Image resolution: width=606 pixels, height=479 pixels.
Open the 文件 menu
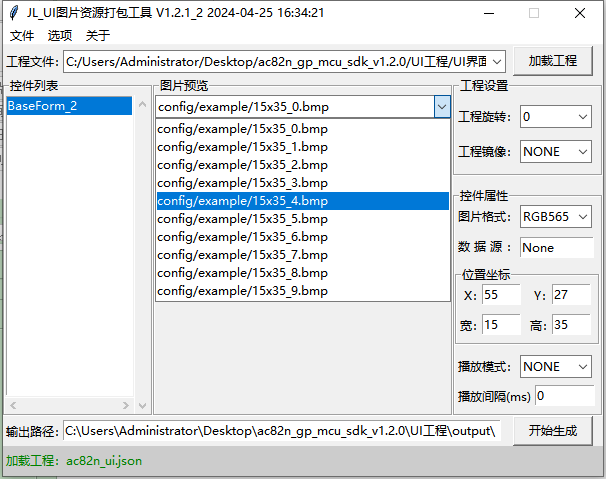click(x=21, y=35)
